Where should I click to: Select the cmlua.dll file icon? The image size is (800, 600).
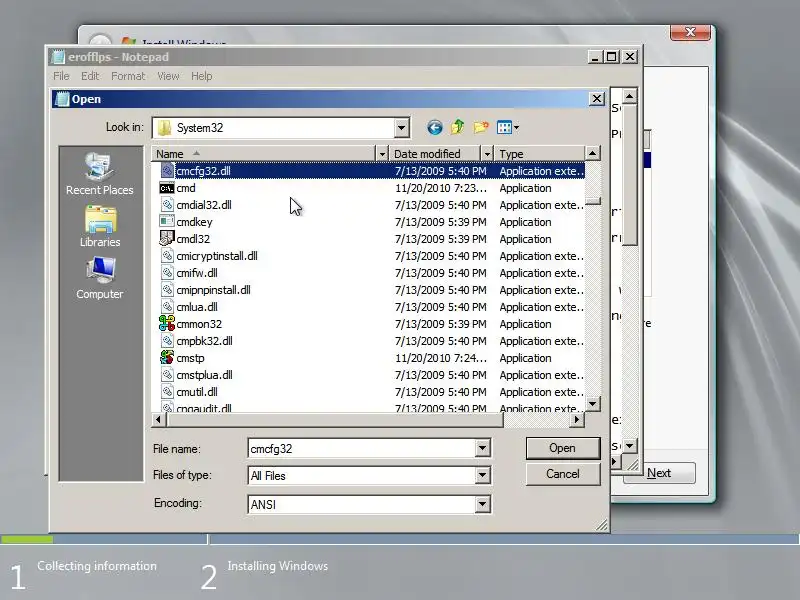[x=167, y=307]
